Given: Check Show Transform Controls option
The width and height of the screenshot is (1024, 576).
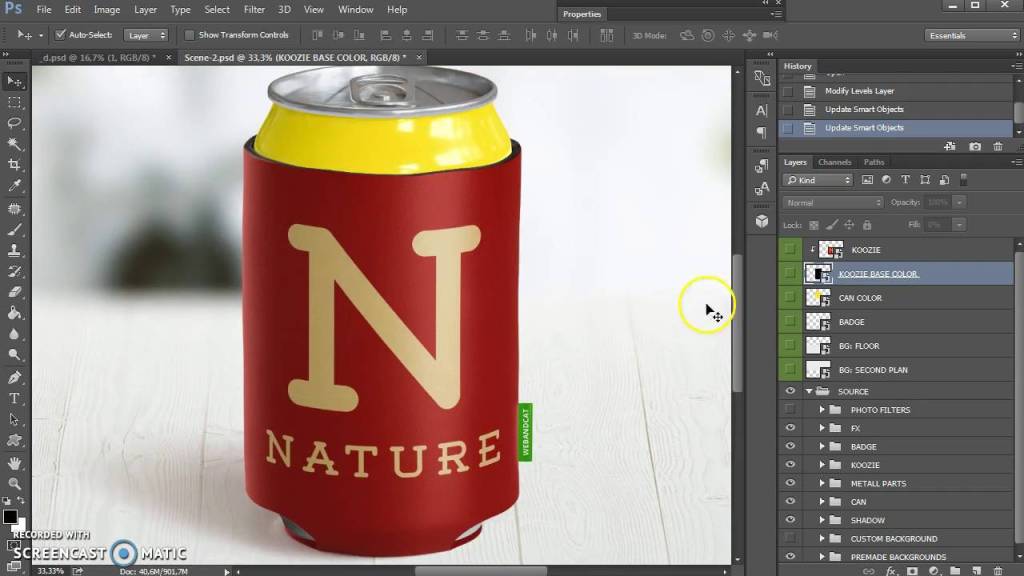Looking at the screenshot, I should pos(189,35).
